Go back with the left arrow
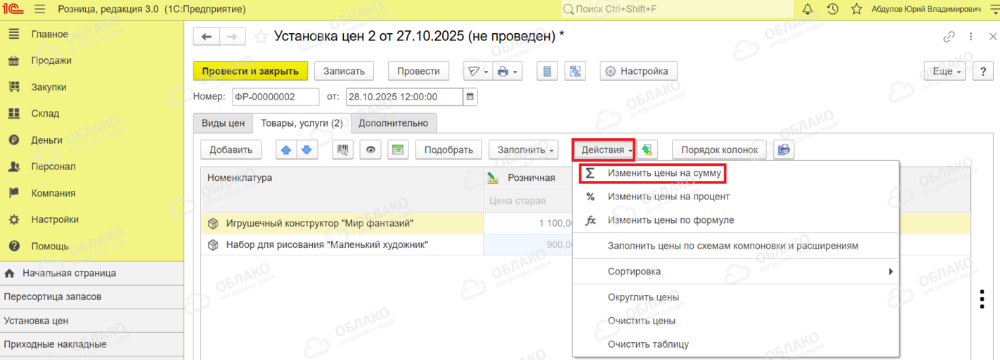Screen dimensions: 1000x360 (x=206, y=37)
